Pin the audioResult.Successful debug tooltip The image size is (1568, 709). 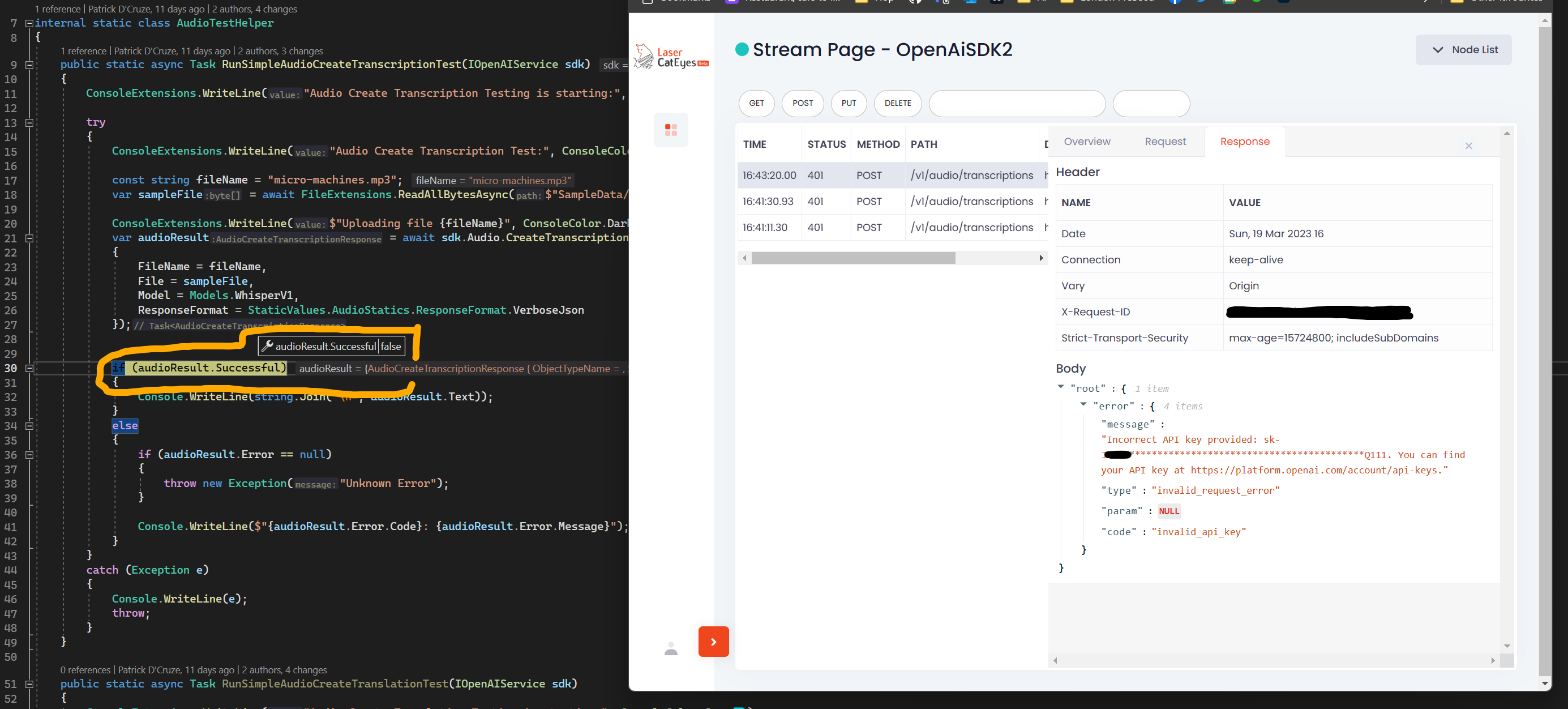(x=268, y=345)
